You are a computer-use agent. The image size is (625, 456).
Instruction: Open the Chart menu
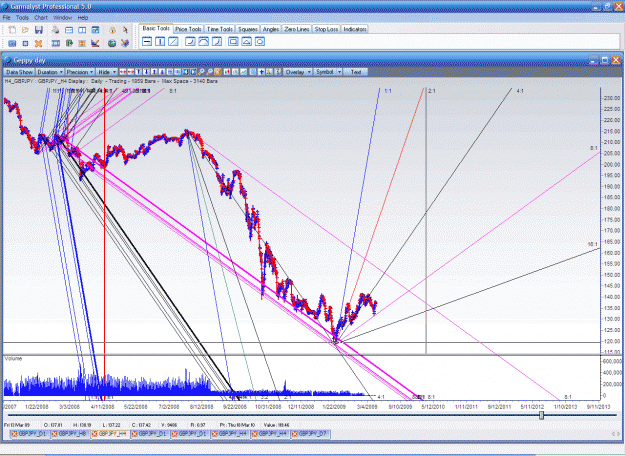tap(41, 18)
